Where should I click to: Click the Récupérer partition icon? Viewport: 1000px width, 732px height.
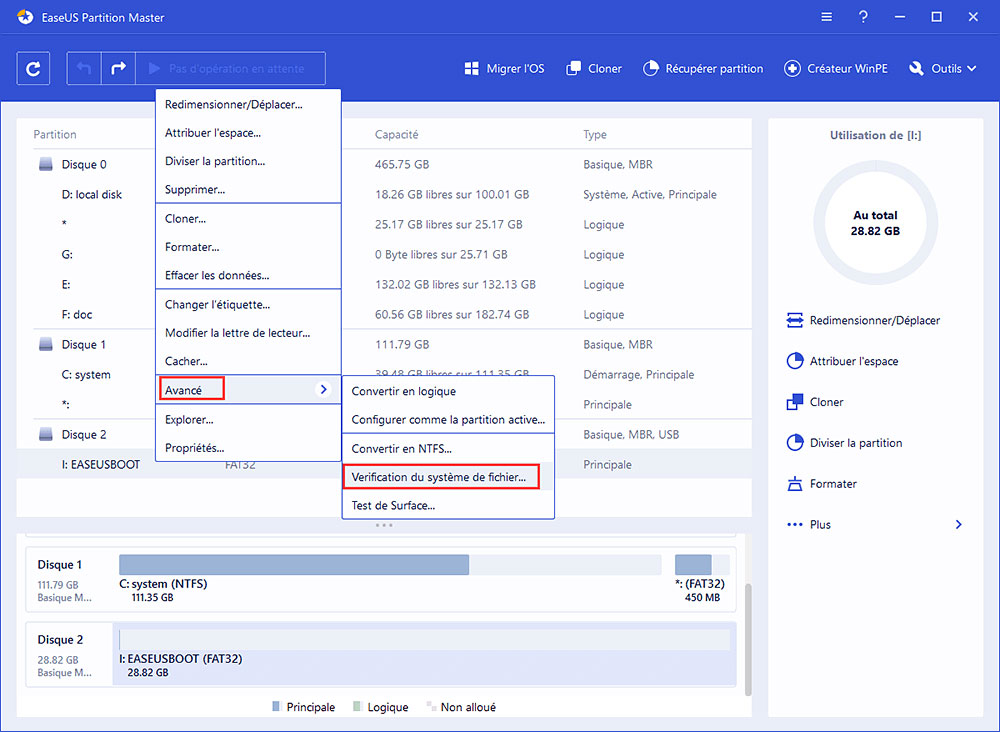tap(651, 68)
